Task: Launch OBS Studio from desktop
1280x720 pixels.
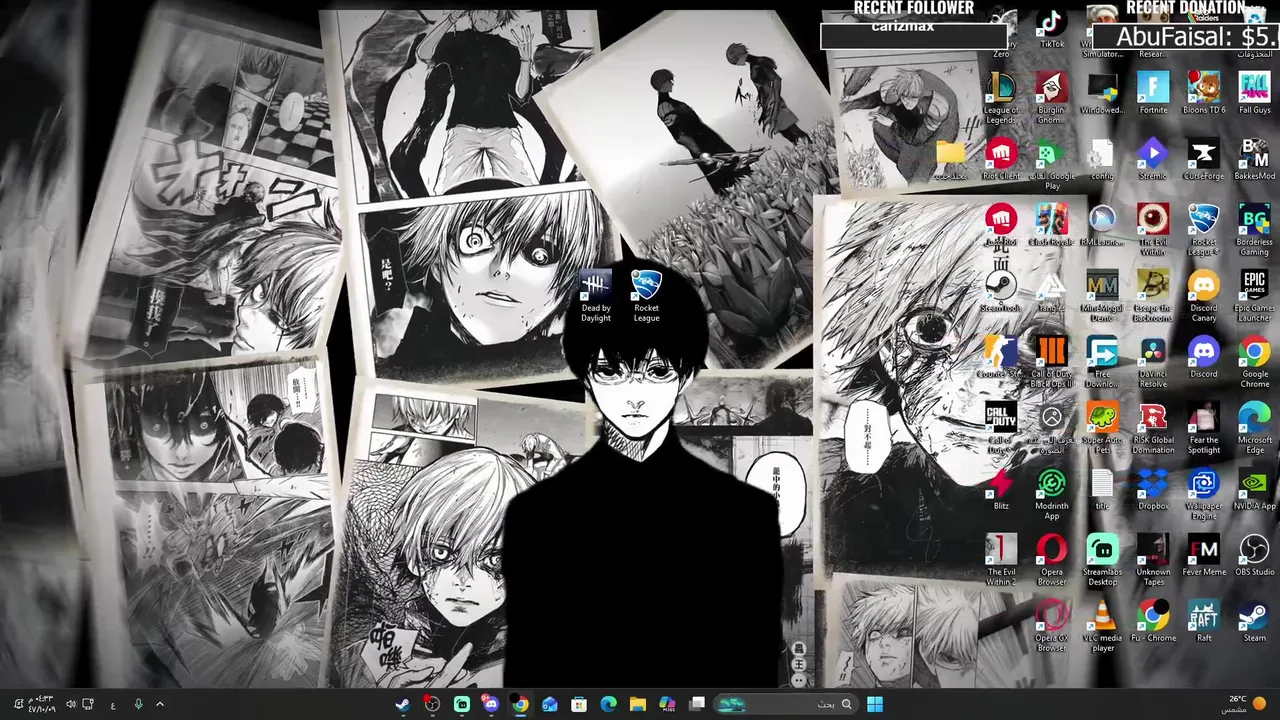Action: (x=1255, y=554)
